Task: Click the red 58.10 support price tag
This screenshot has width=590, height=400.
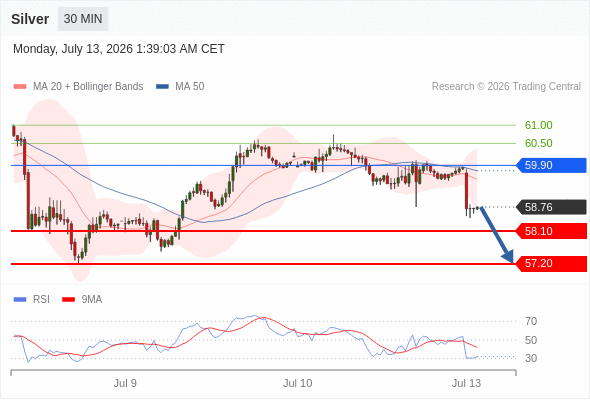Action: (551, 231)
